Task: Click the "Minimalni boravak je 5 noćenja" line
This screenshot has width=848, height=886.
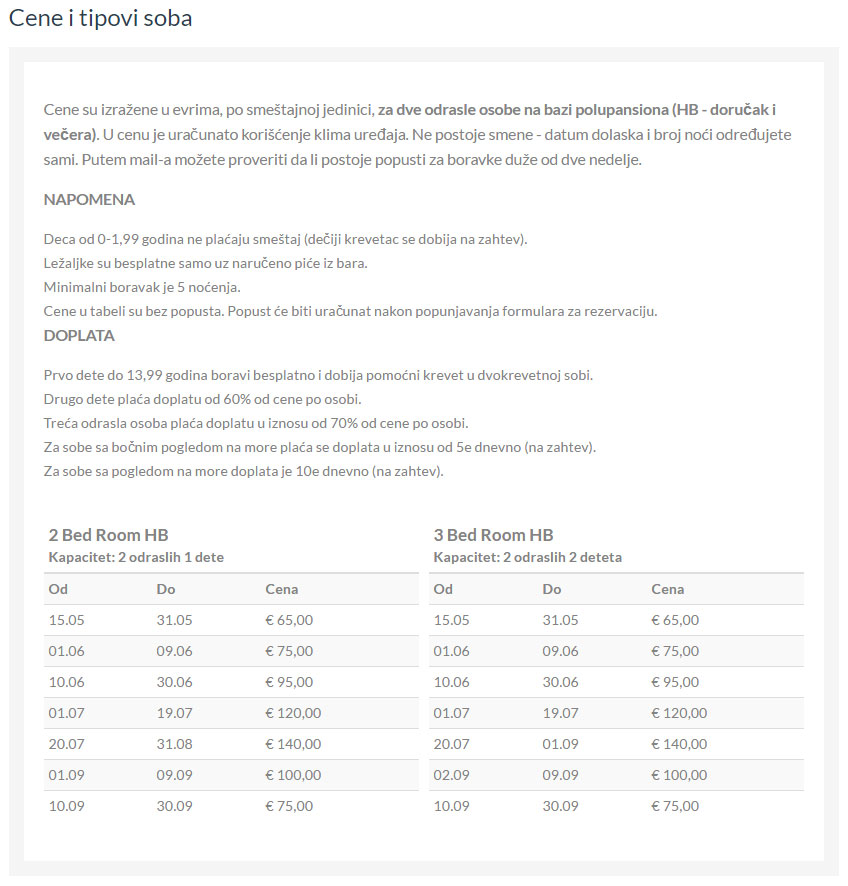Action: [x=142, y=287]
